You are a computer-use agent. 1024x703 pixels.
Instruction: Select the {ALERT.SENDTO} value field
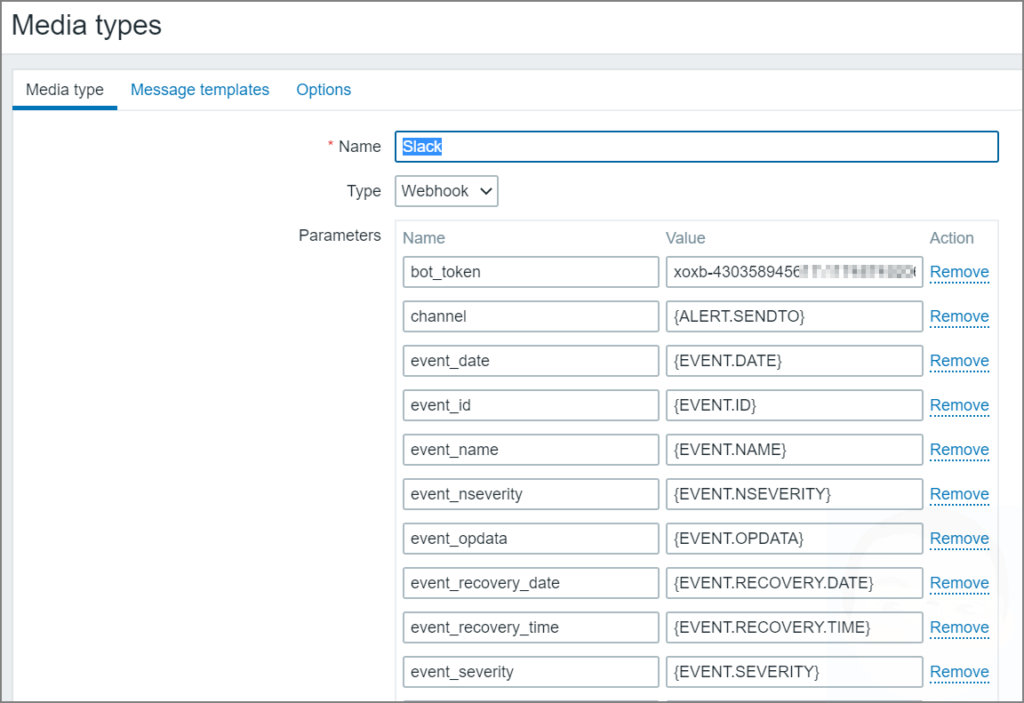tap(794, 316)
